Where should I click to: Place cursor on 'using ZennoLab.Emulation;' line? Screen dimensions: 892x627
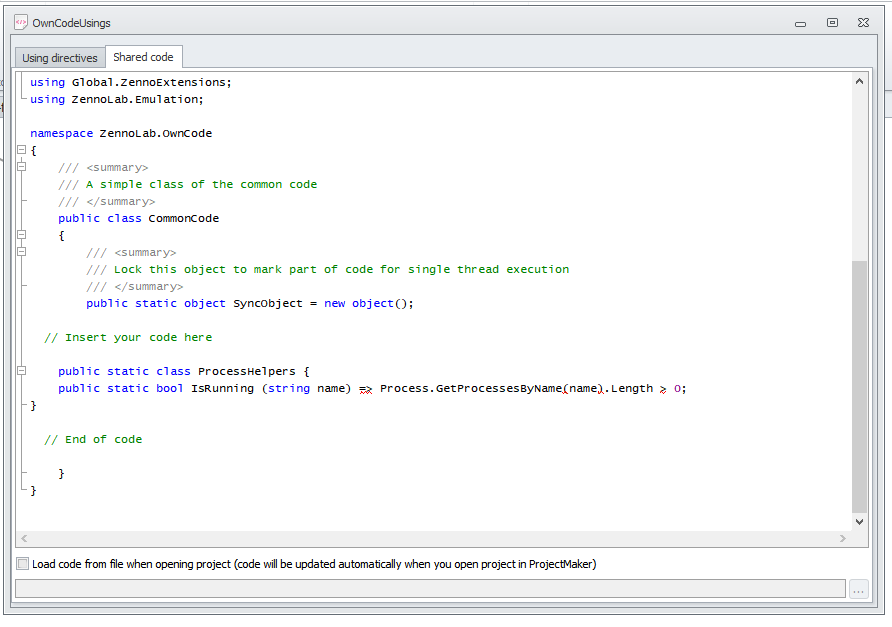[117, 100]
